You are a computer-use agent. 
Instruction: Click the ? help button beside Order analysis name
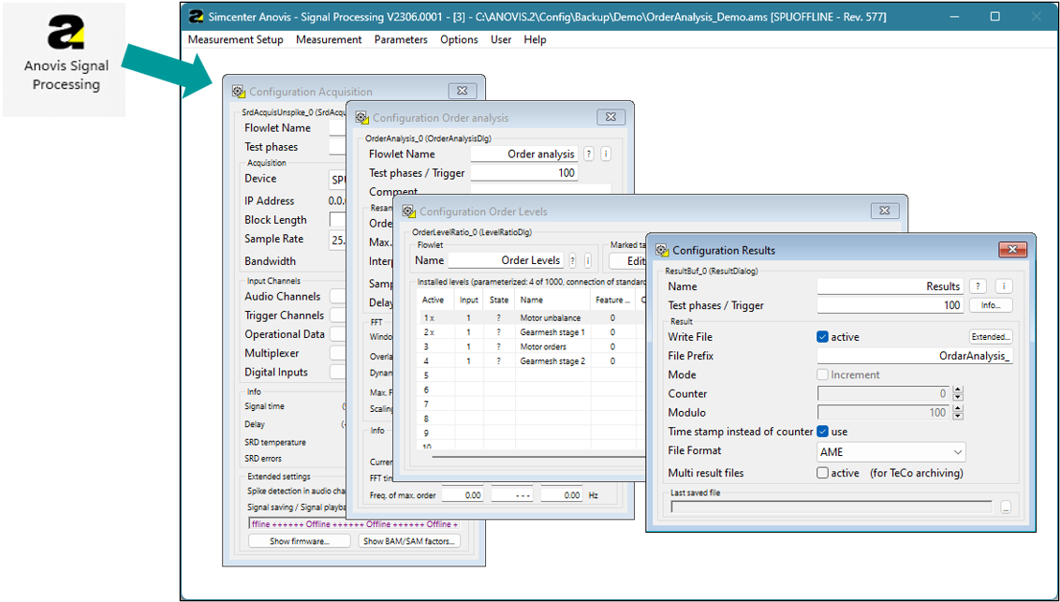click(589, 154)
